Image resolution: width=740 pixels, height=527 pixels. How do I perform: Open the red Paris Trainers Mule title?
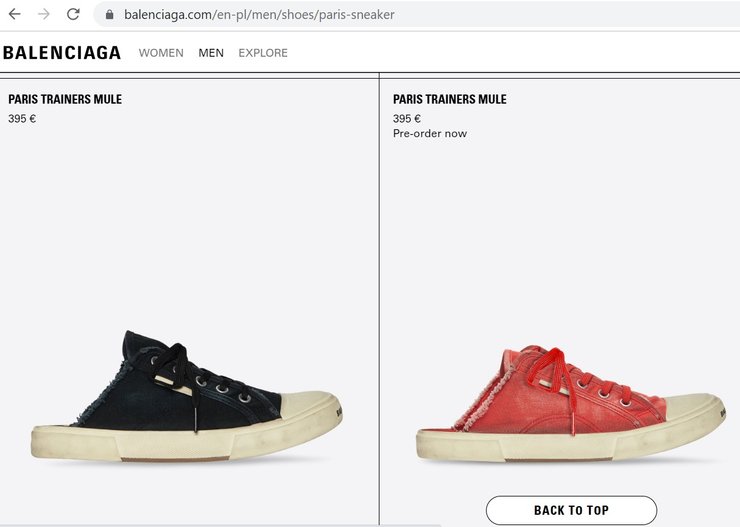[450, 99]
